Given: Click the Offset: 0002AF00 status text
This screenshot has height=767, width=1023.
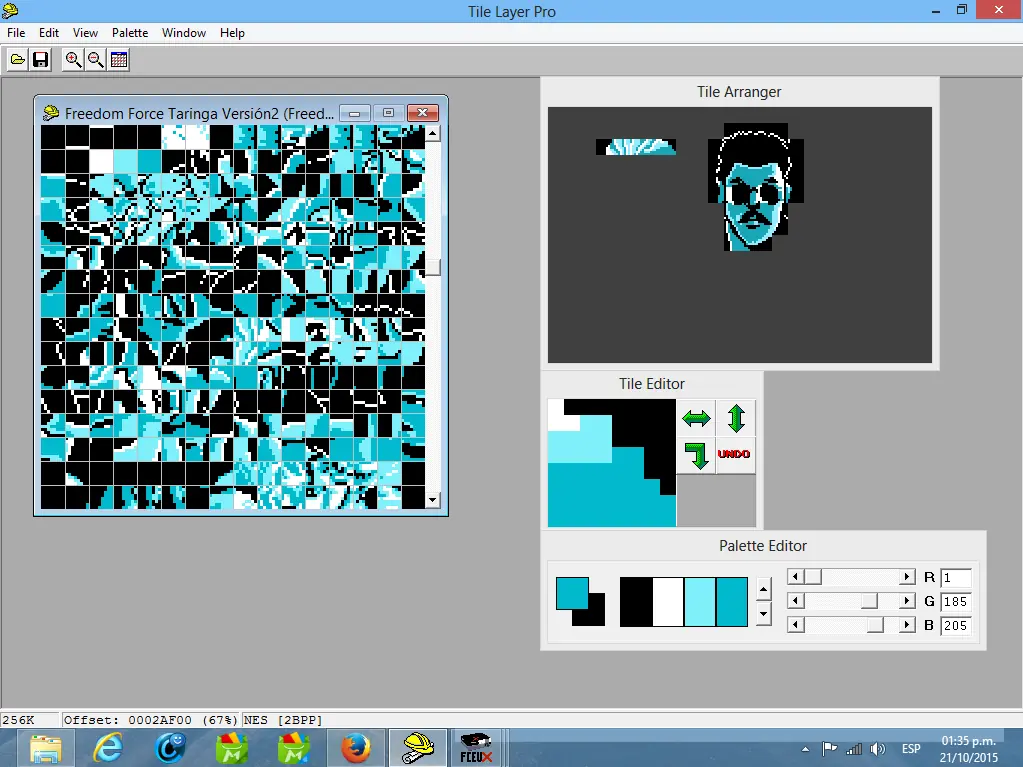Looking at the screenshot, I should click(x=150, y=720).
